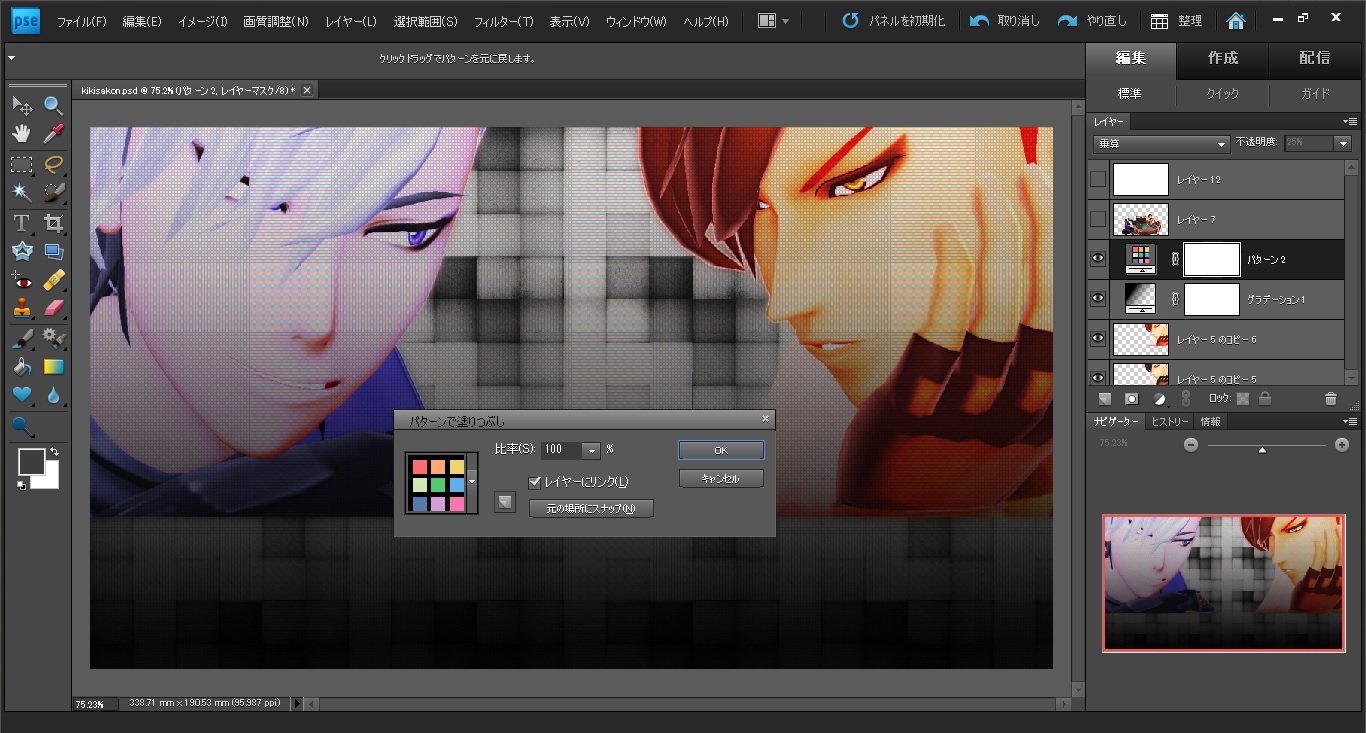Select the Red Eye Removal tool
Viewport: 1366px width, 733px height.
[22, 279]
